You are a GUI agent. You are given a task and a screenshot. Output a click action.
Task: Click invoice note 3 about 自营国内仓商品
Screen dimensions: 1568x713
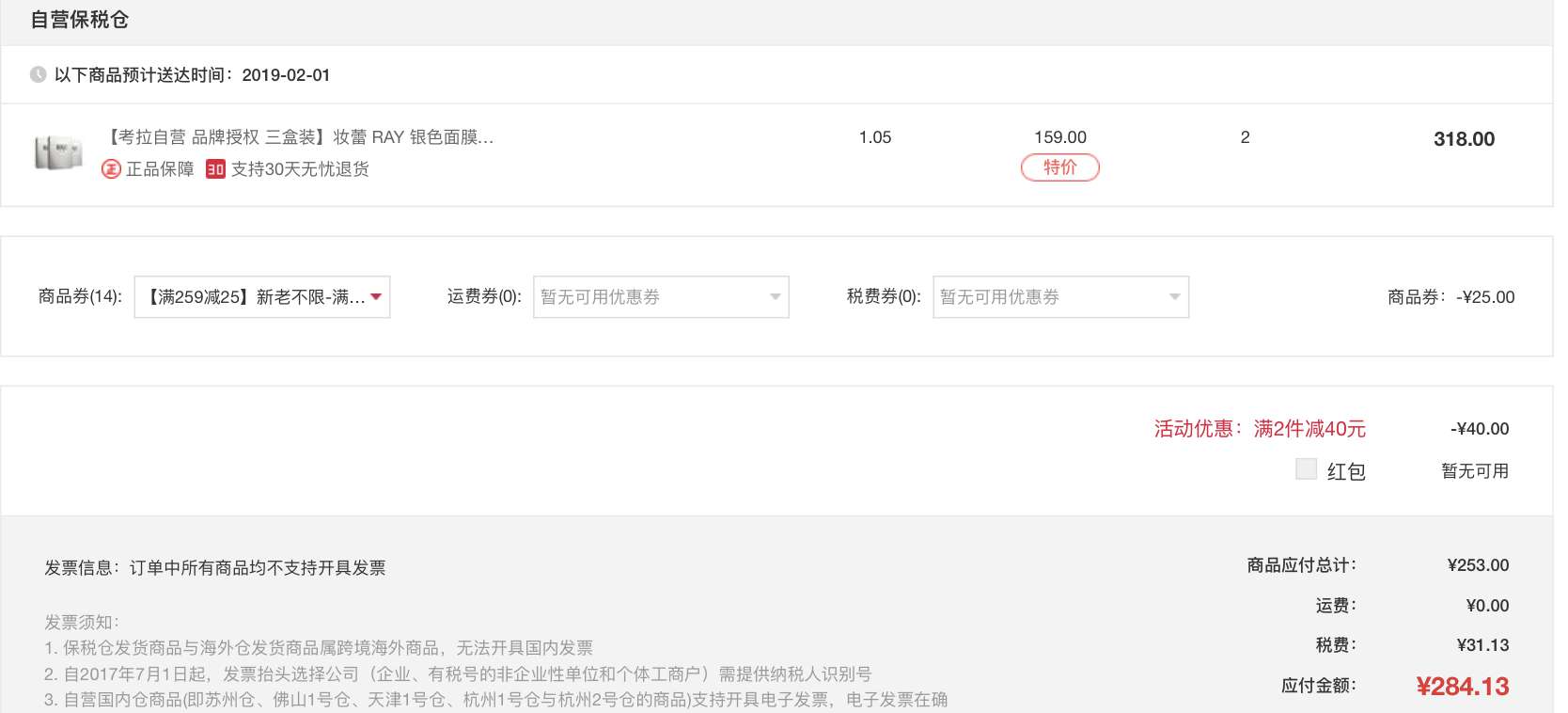tap(496, 700)
